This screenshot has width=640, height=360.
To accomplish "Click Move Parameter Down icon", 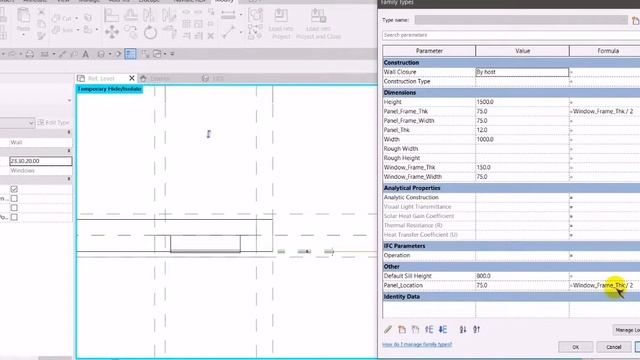I will pyautogui.click(x=443, y=329).
